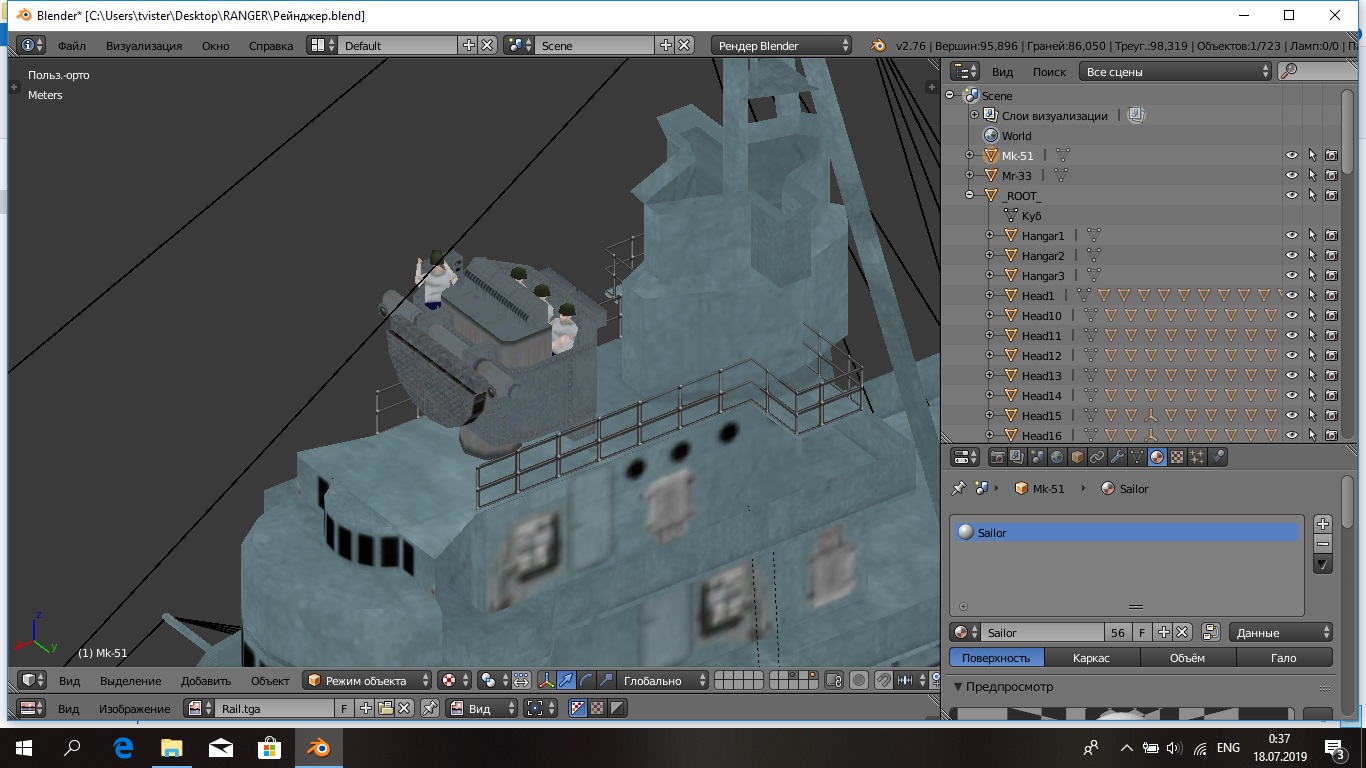
Task: Switch to the World properties tab
Action: [1057, 458]
